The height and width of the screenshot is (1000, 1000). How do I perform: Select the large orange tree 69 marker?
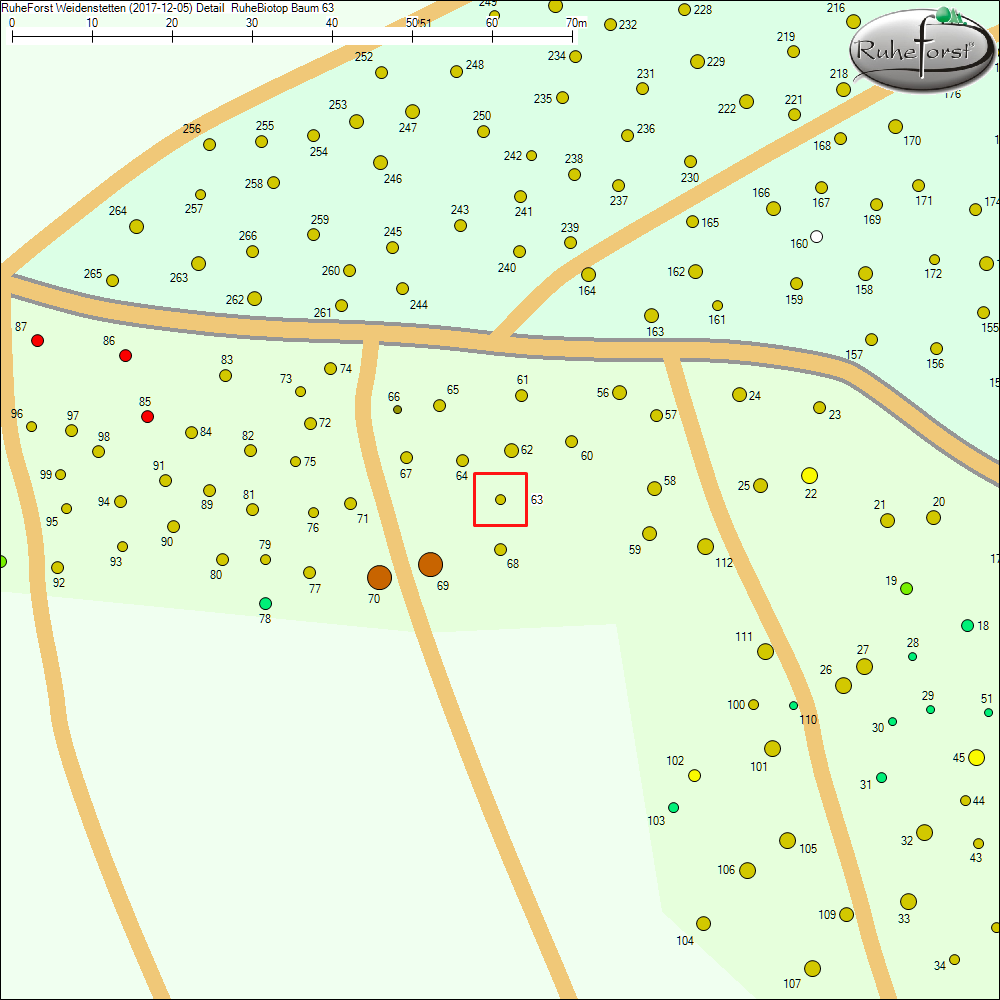pyautogui.click(x=430, y=564)
